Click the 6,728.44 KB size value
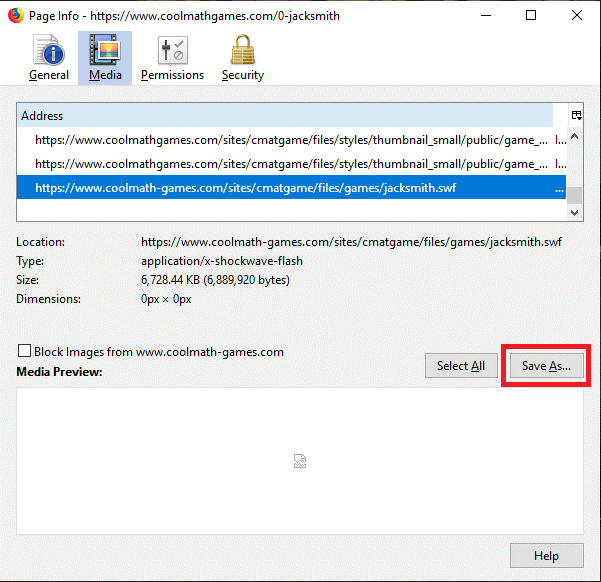The image size is (601, 582). [x=215, y=280]
